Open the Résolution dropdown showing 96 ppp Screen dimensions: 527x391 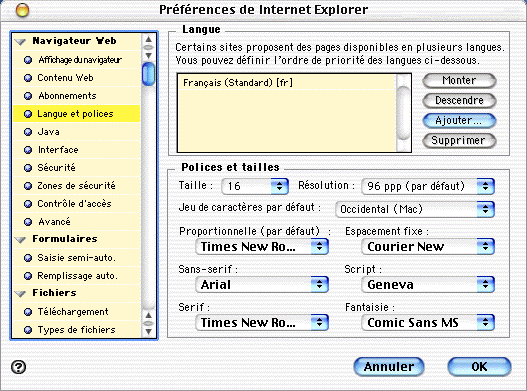point(428,186)
